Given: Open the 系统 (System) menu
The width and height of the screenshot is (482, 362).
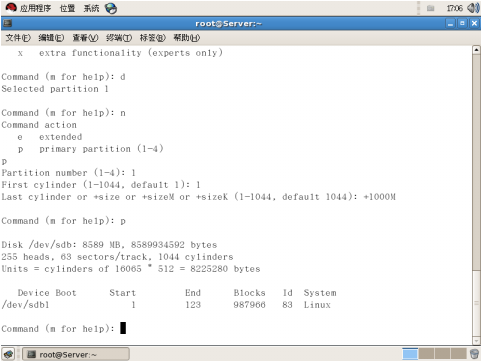Looking at the screenshot, I should point(91,8).
